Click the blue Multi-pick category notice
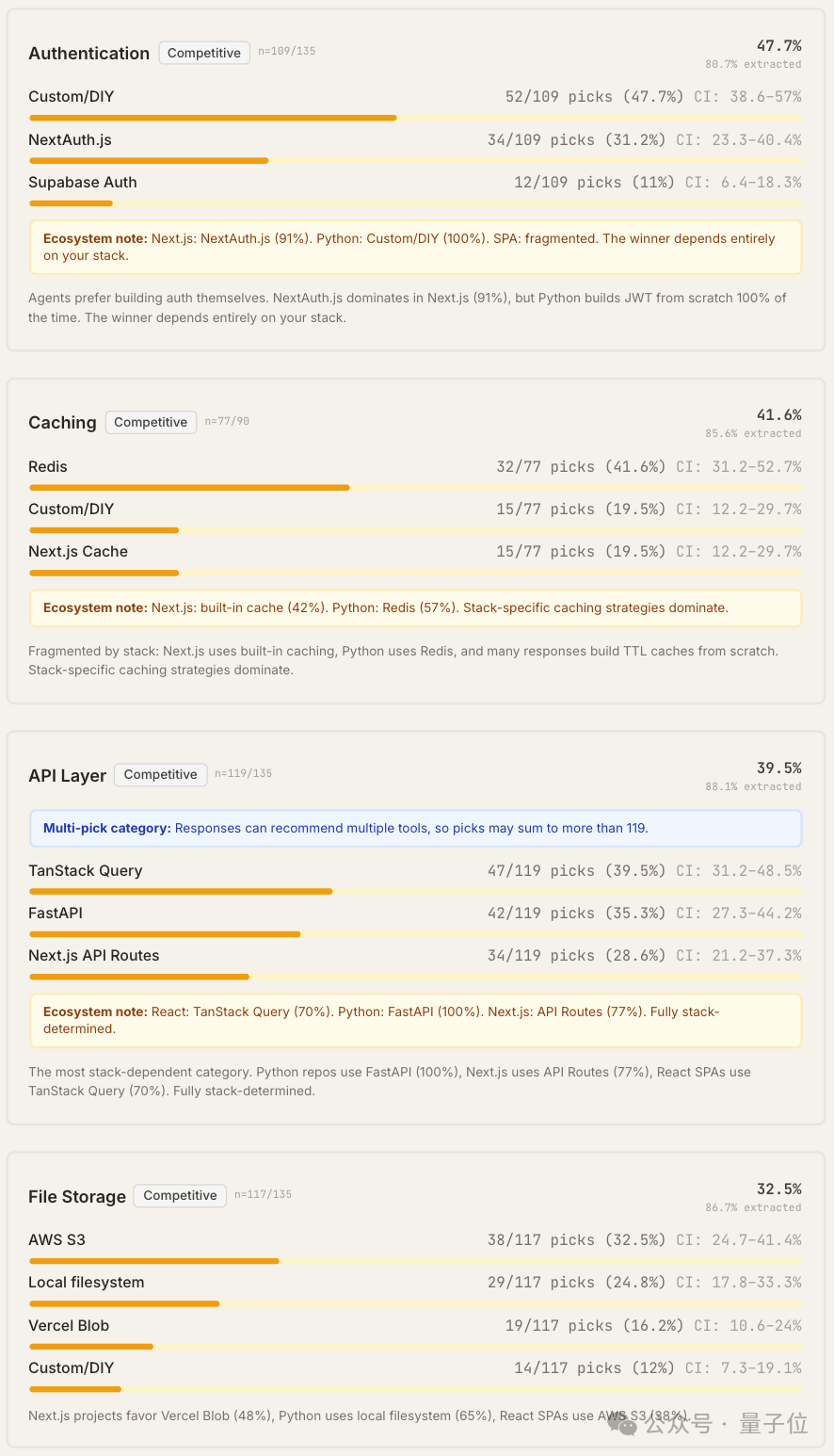The width and height of the screenshot is (834, 1456). click(x=415, y=829)
